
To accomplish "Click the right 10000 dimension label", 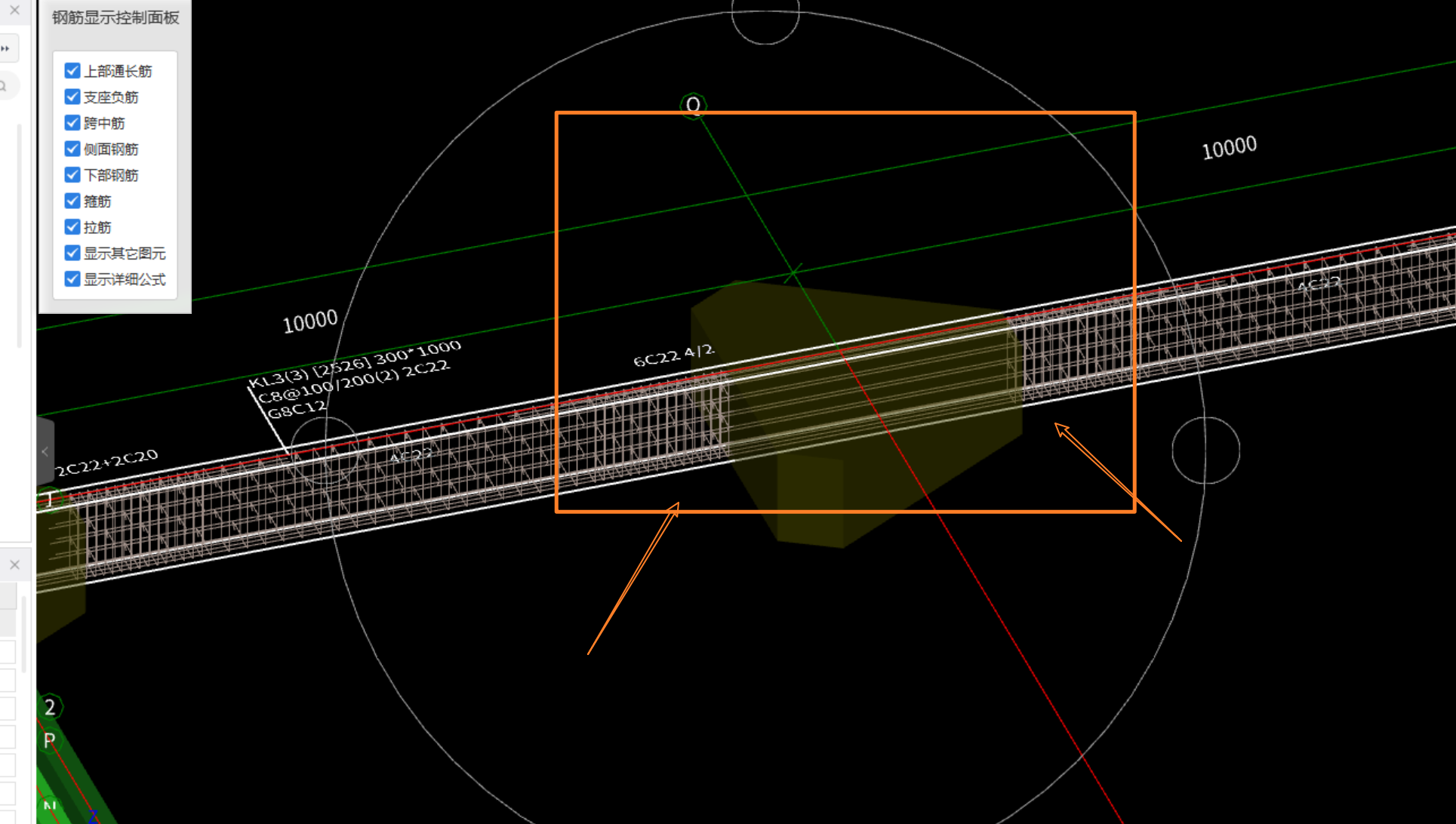I will [x=1230, y=148].
